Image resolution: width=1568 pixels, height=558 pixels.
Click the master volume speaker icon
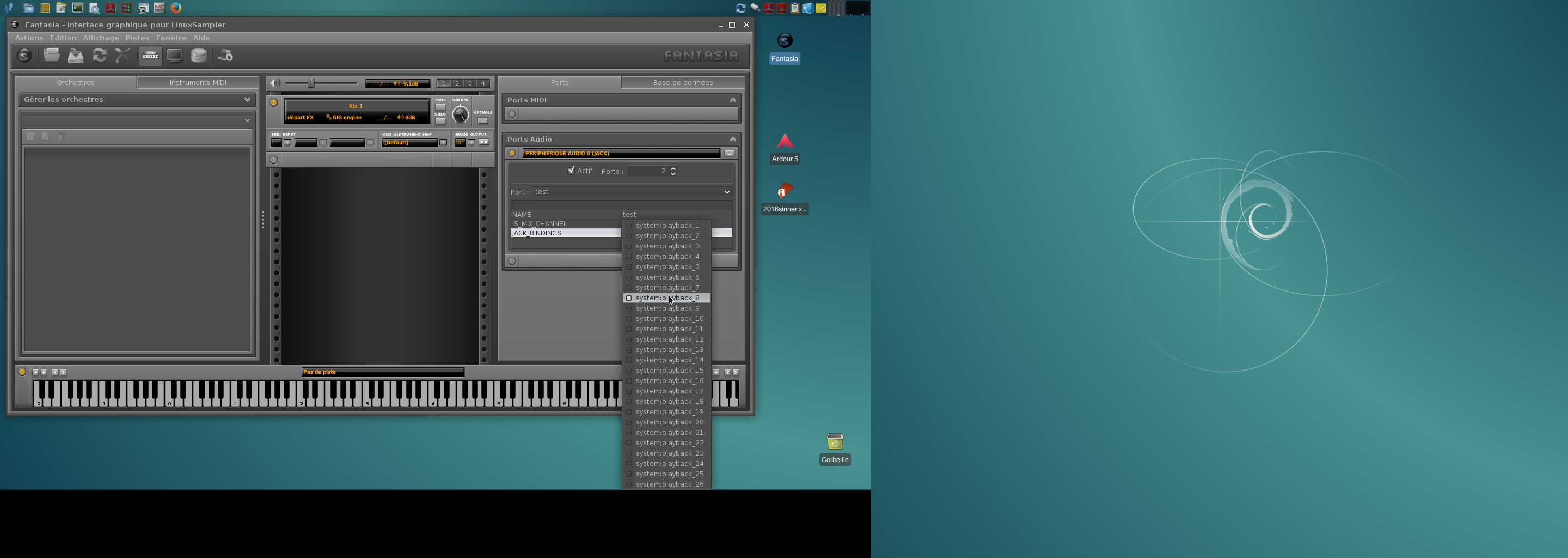275,83
